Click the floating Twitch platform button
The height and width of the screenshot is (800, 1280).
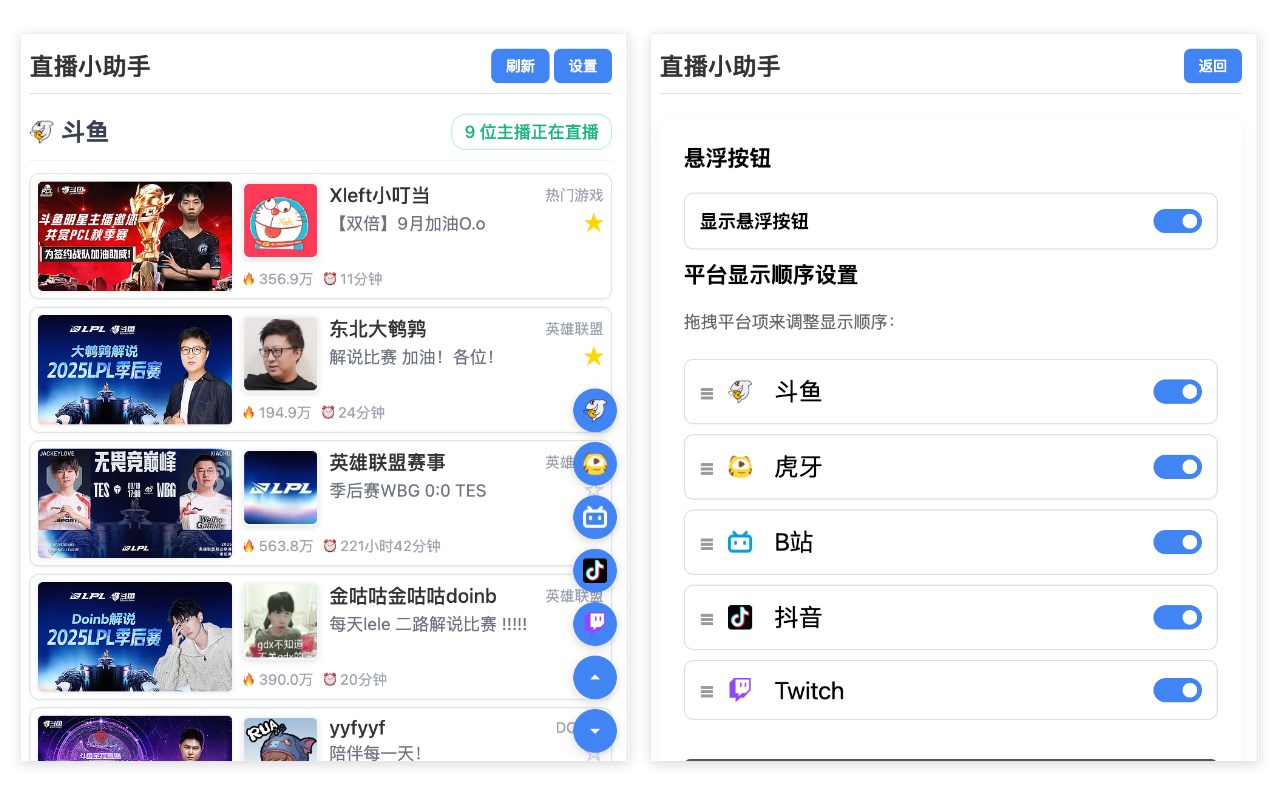coord(595,623)
